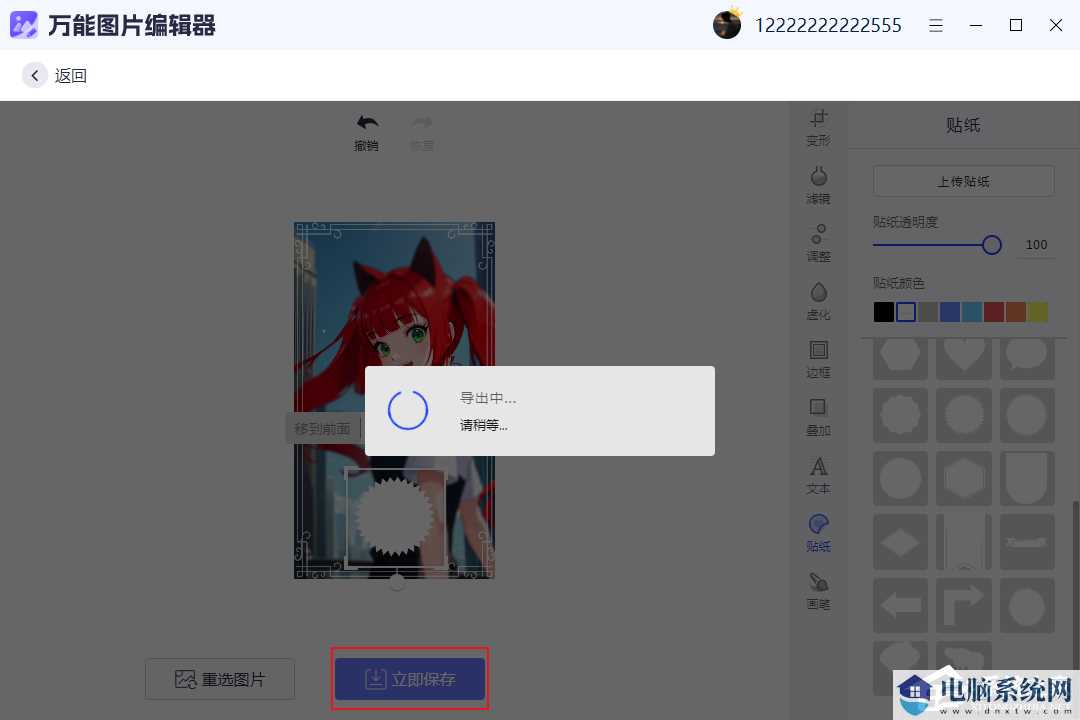
Task: Click the username 12222222222555
Action: [x=828, y=25]
